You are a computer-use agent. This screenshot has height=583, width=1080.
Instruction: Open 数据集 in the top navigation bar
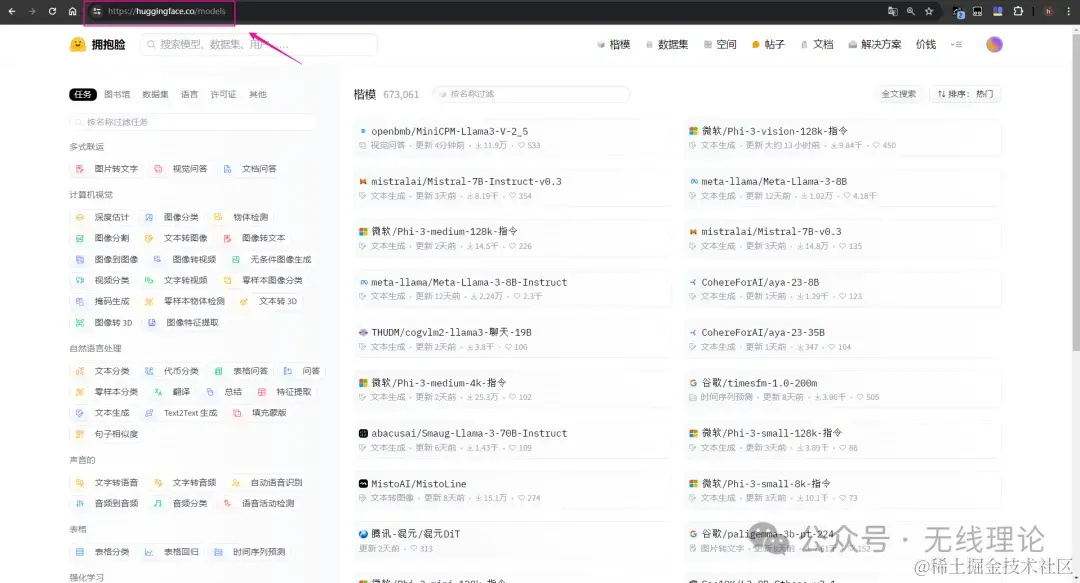667,45
